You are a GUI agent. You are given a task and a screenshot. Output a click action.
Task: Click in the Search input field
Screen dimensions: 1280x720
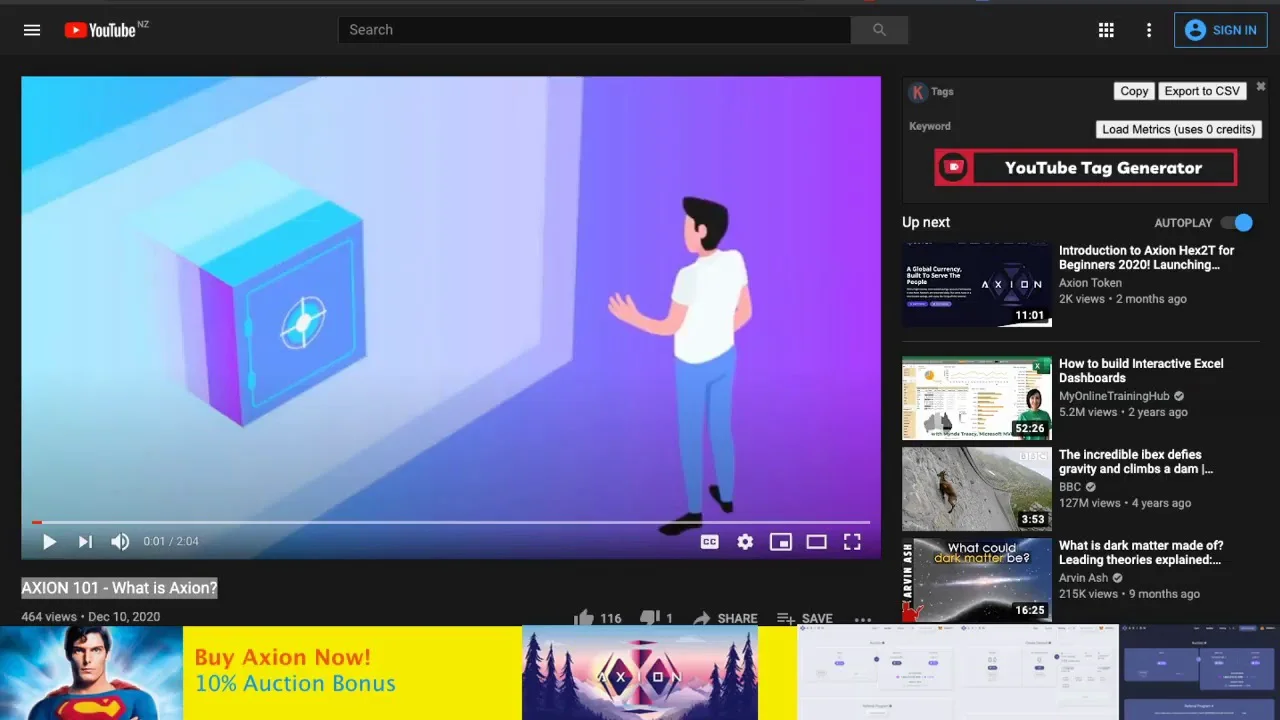(x=594, y=30)
